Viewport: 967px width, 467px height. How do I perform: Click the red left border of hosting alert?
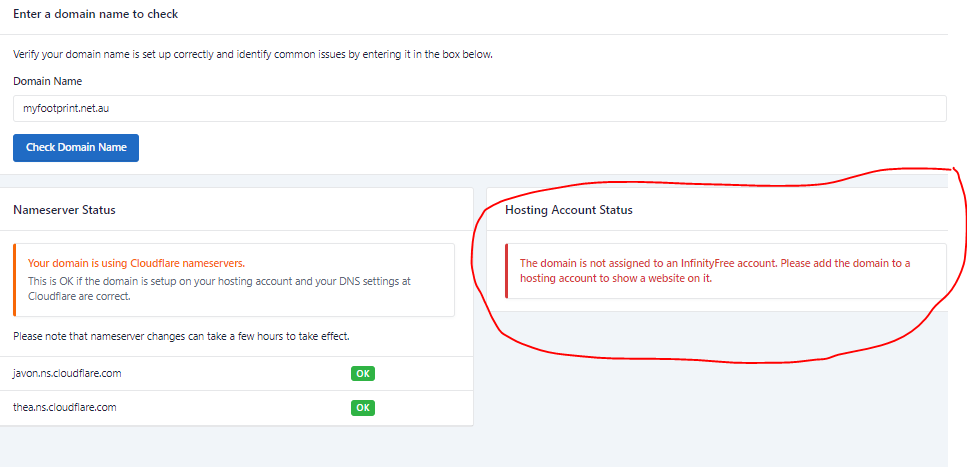point(507,271)
